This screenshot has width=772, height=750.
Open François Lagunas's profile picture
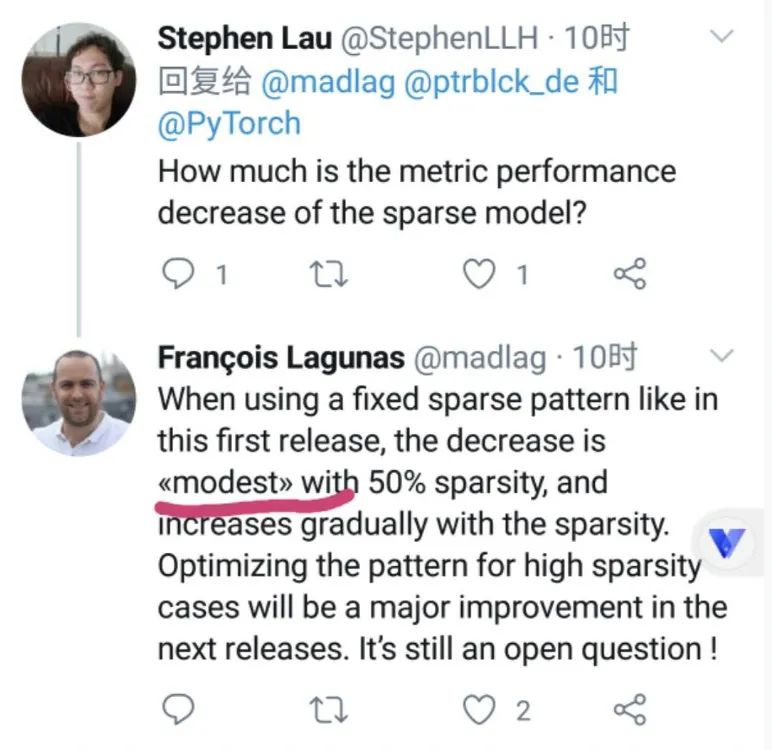click(78, 402)
